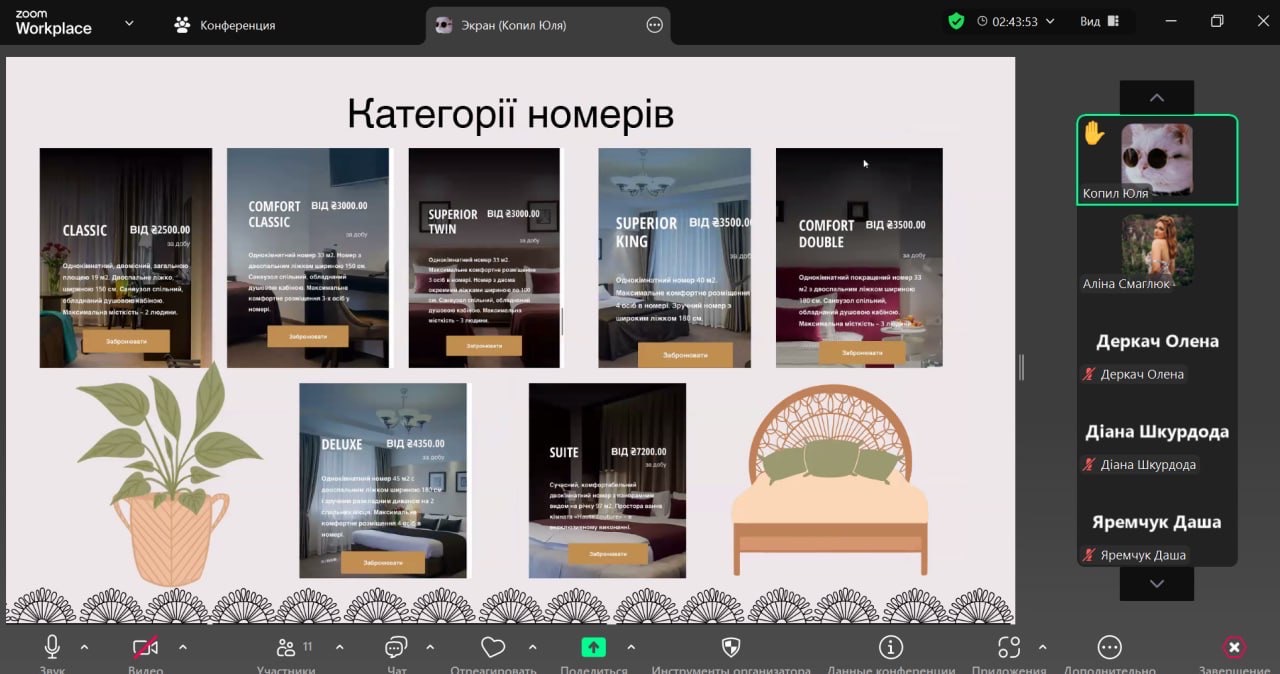
Task: Open Дополнительно more options icon
Action: click(1109, 647)
